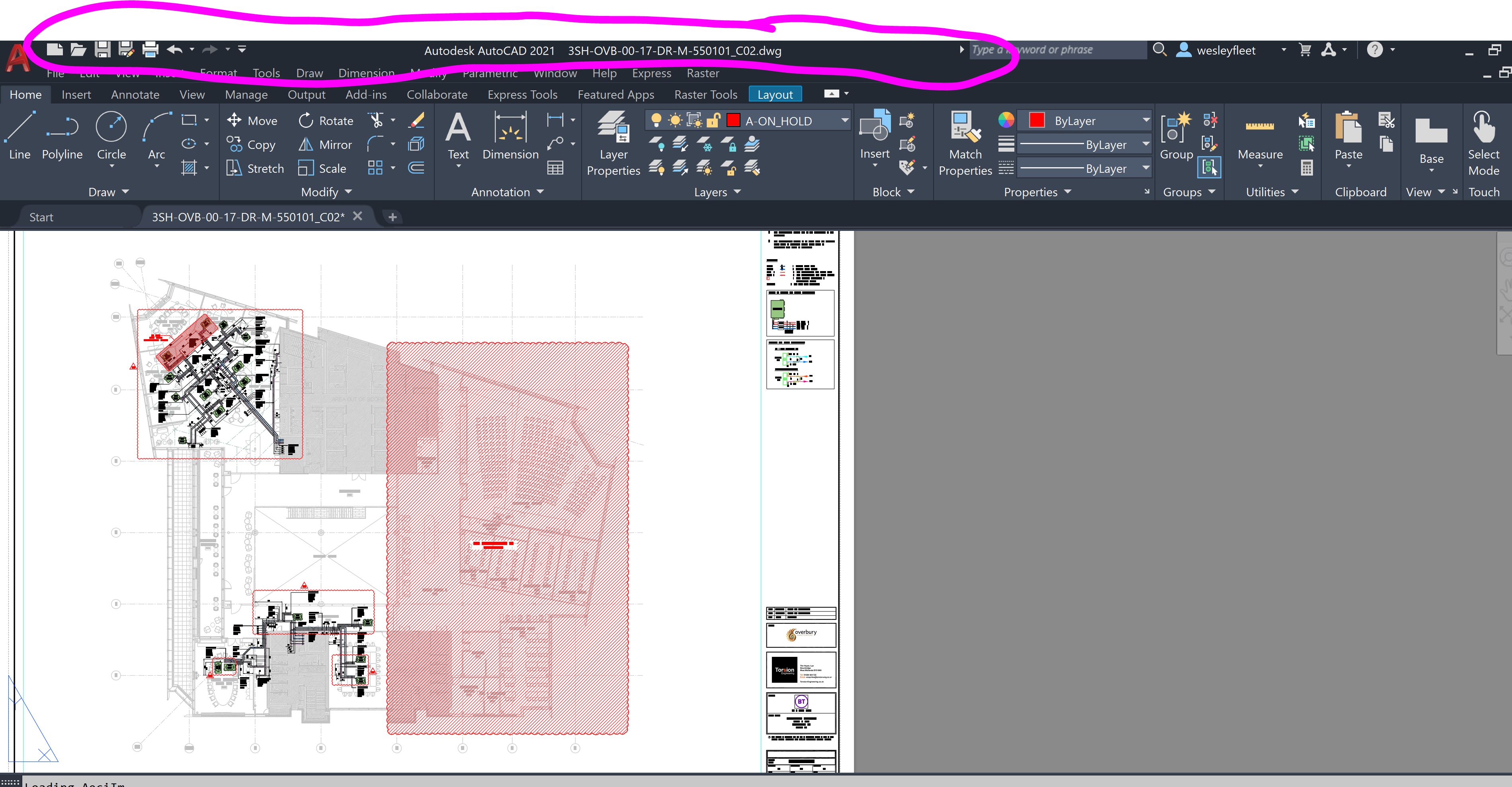Click the Layout button

(776, 94)
